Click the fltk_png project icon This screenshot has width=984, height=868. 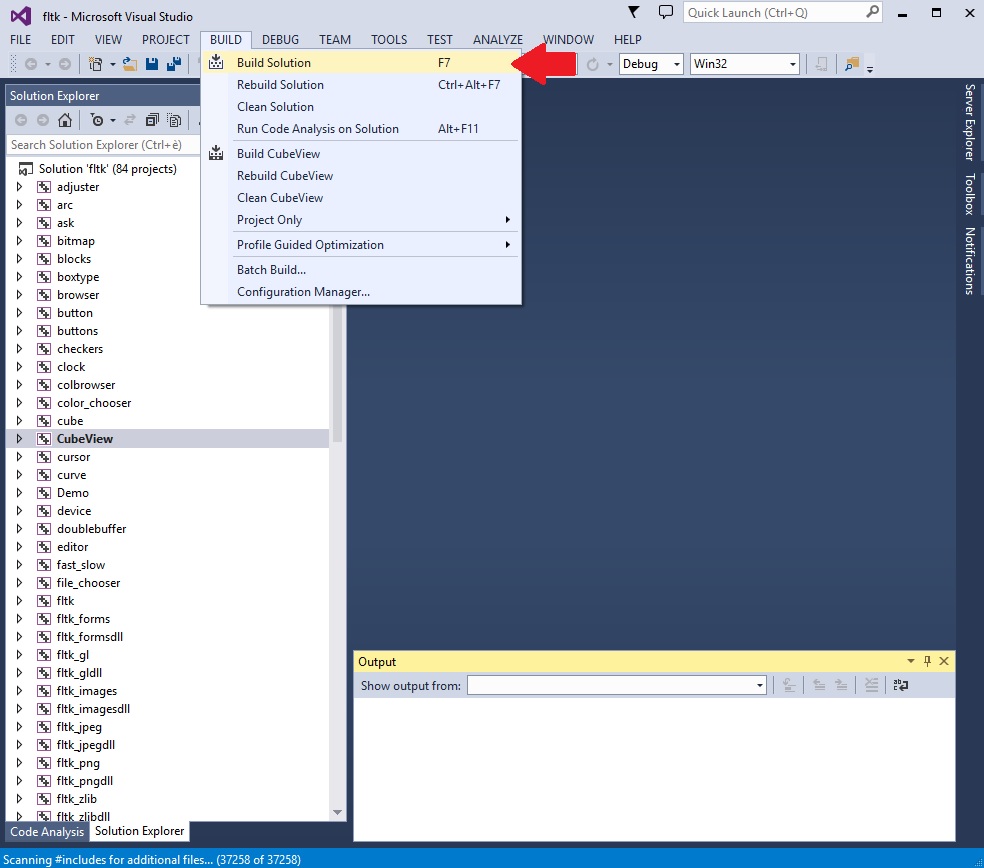pos(44,763)
